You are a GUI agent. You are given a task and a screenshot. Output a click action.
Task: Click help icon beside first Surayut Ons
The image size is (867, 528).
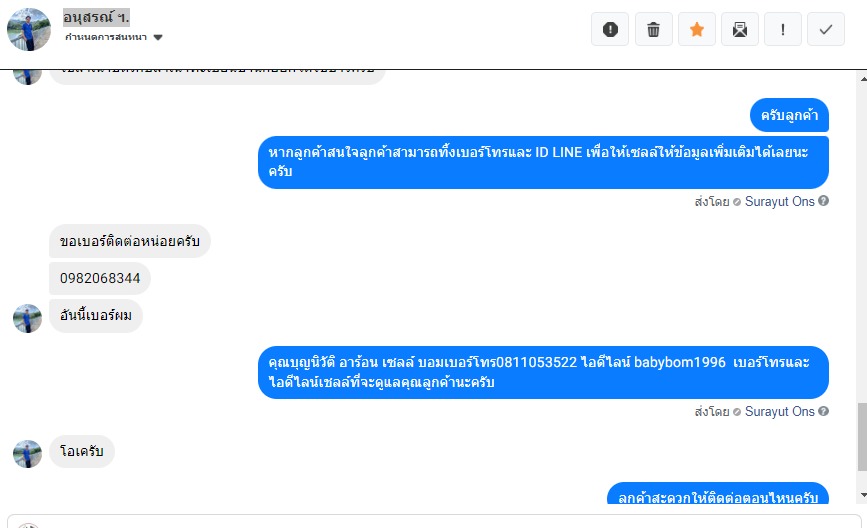tap(823, 201)
